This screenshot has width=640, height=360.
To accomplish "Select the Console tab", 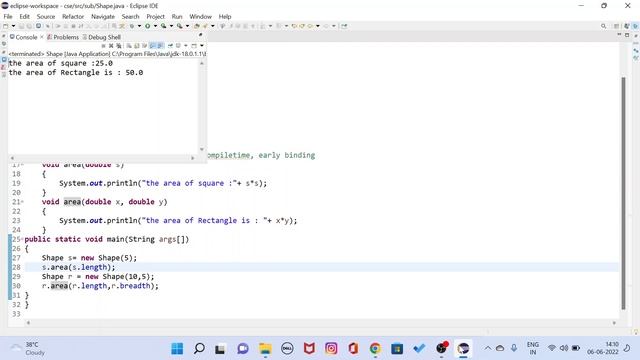I will (x=23, y=37).
